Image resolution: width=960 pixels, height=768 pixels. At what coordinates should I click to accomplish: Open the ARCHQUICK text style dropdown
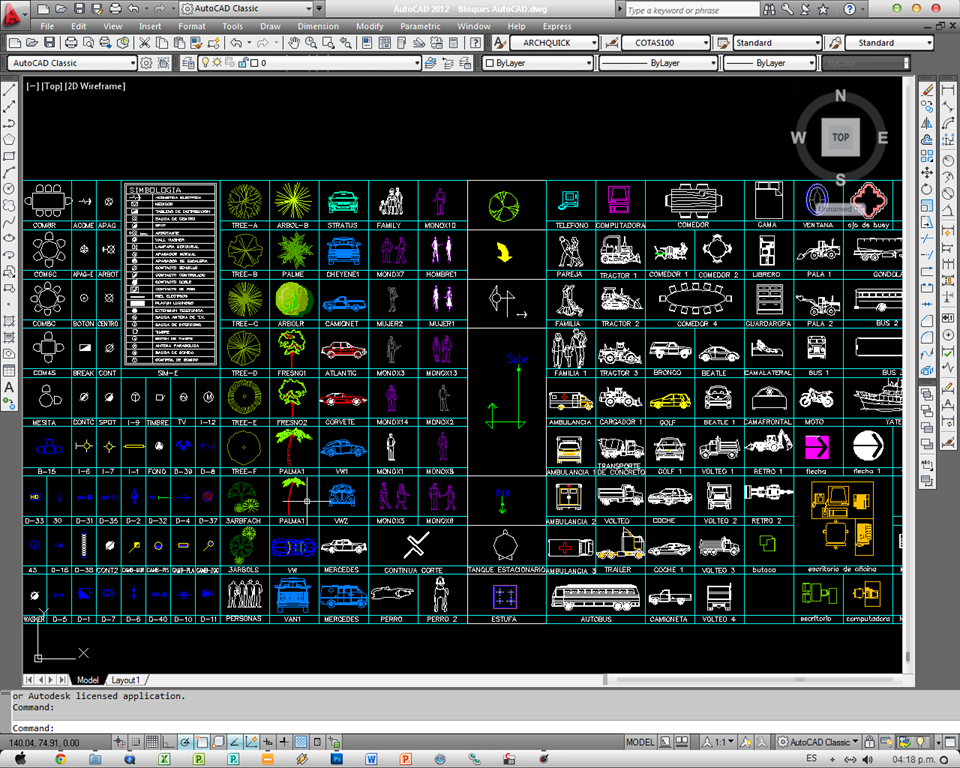[553, 43]
